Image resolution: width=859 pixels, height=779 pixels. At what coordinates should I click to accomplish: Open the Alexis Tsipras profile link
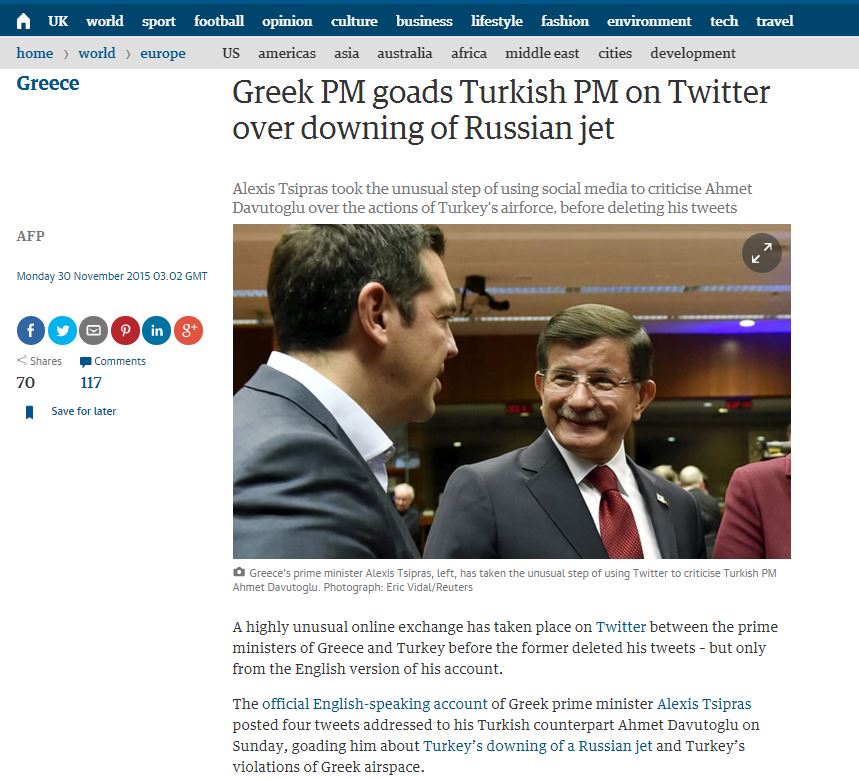[704, 703]
